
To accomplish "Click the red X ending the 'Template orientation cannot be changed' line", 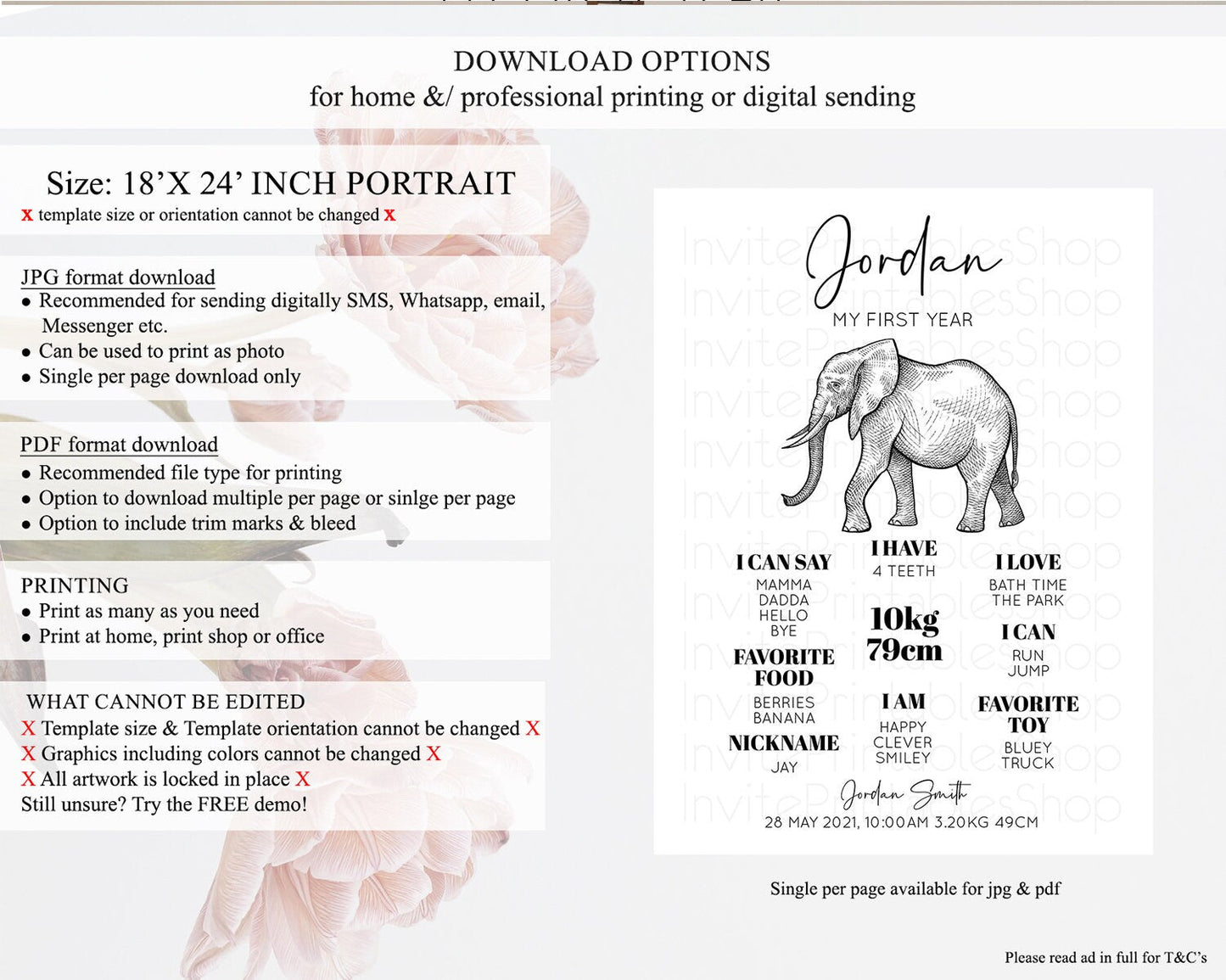I will [532, 728].
